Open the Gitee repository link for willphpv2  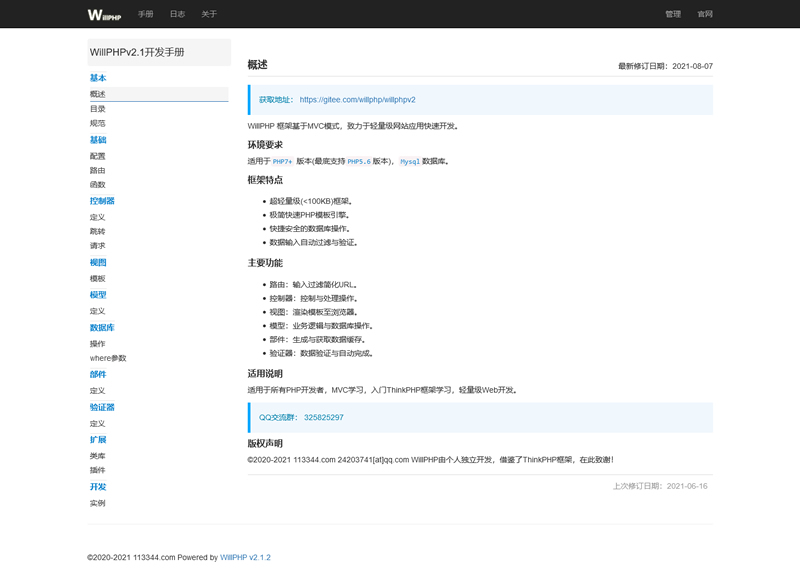[357, 99]
